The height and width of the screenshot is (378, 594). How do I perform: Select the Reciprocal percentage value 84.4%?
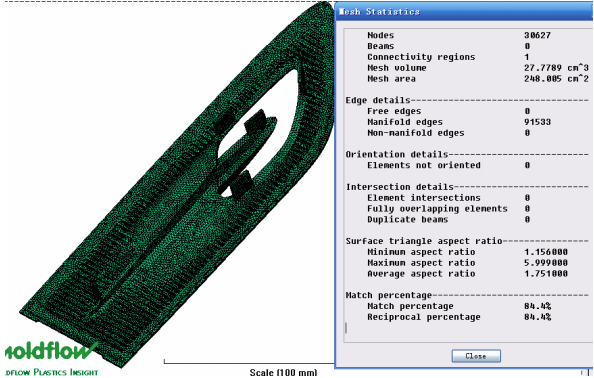(x=537, y=317)
